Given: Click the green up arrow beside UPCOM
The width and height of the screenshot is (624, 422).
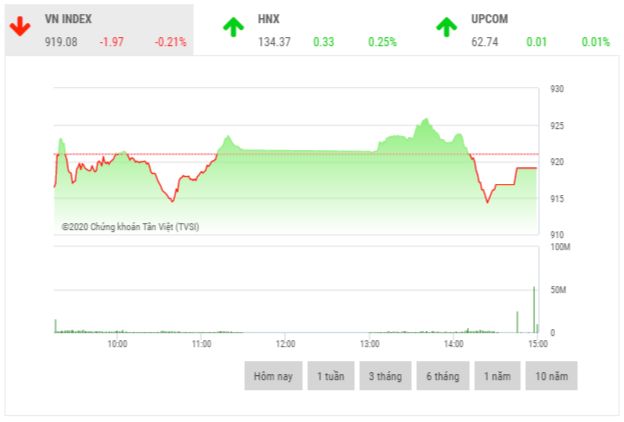Looking at the screenshot, I should point(445,28).
